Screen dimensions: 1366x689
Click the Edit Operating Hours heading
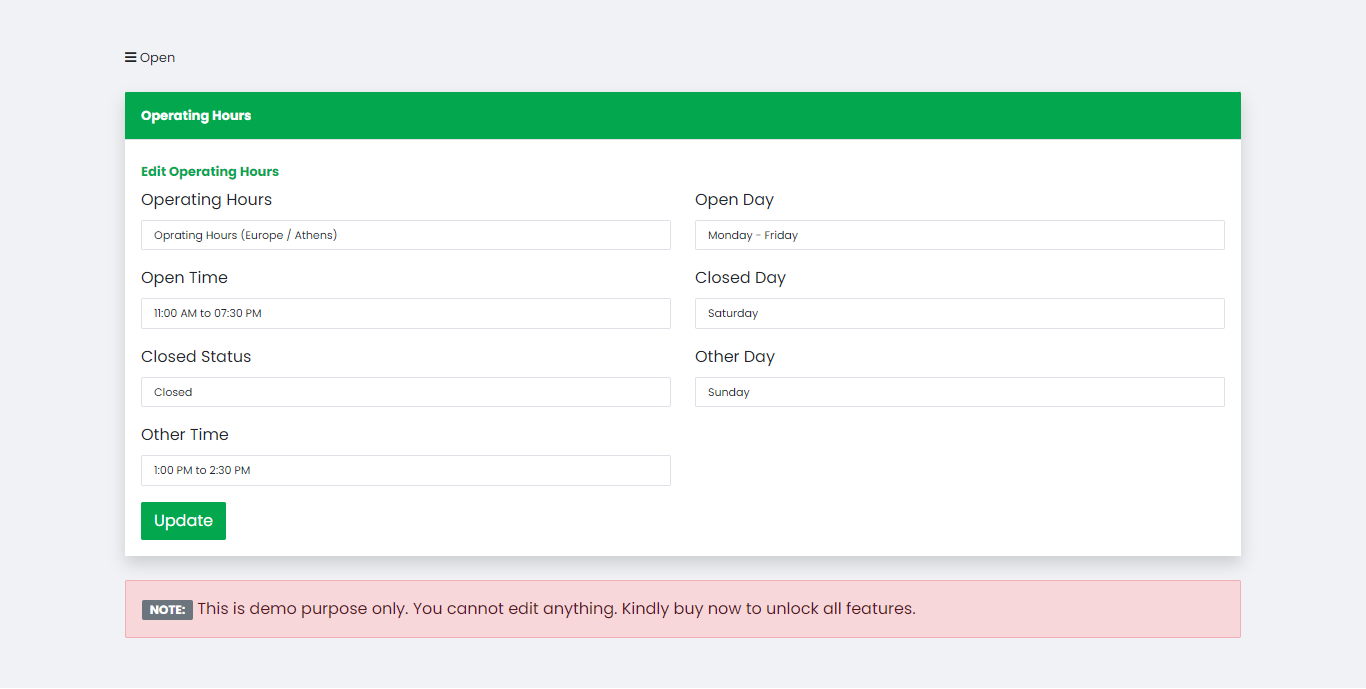point(210,172)
